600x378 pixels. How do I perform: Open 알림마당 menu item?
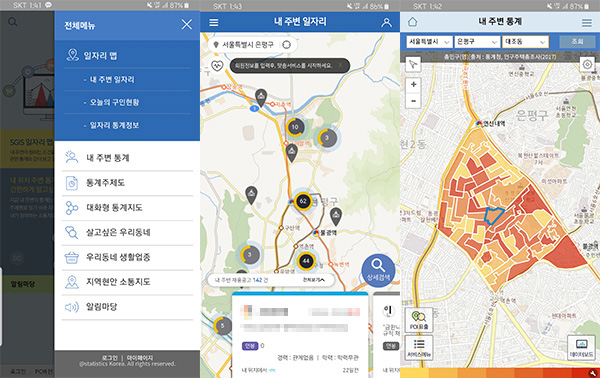pos(127,307)
